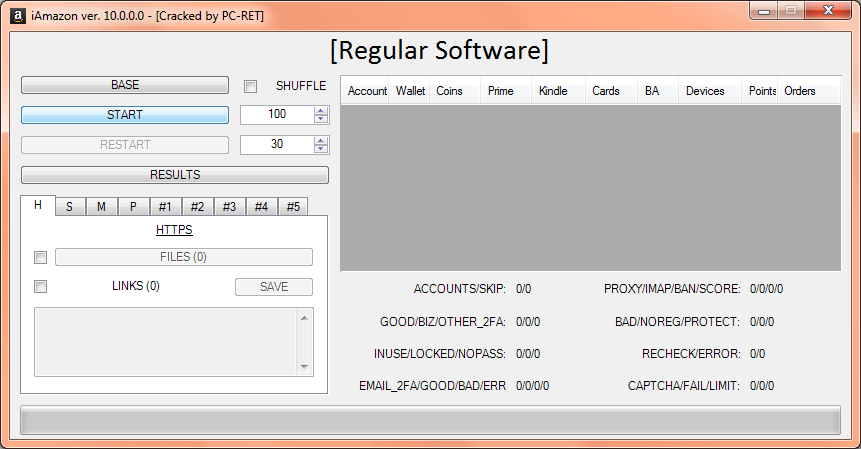Viewport: 861px width, 449px height.
Task: Click the BASE button
Action: tap(125, 85)
